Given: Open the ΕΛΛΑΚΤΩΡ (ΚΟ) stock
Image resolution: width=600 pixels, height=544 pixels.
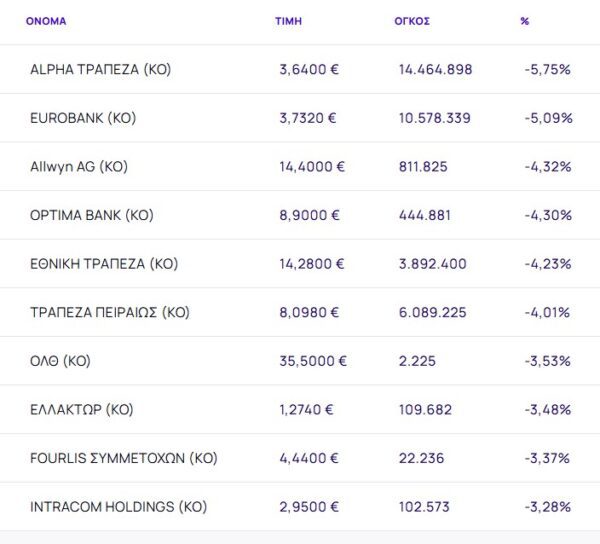Looking at the screenshot, I should 82,409.
